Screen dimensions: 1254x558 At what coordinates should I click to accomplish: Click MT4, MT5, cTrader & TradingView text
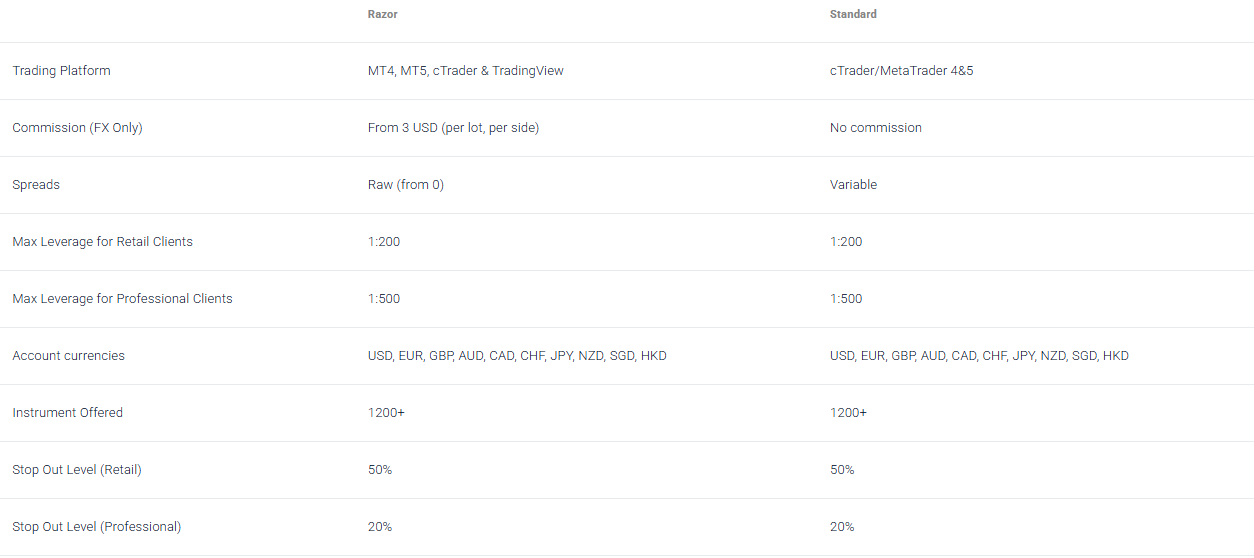point(466,71)
